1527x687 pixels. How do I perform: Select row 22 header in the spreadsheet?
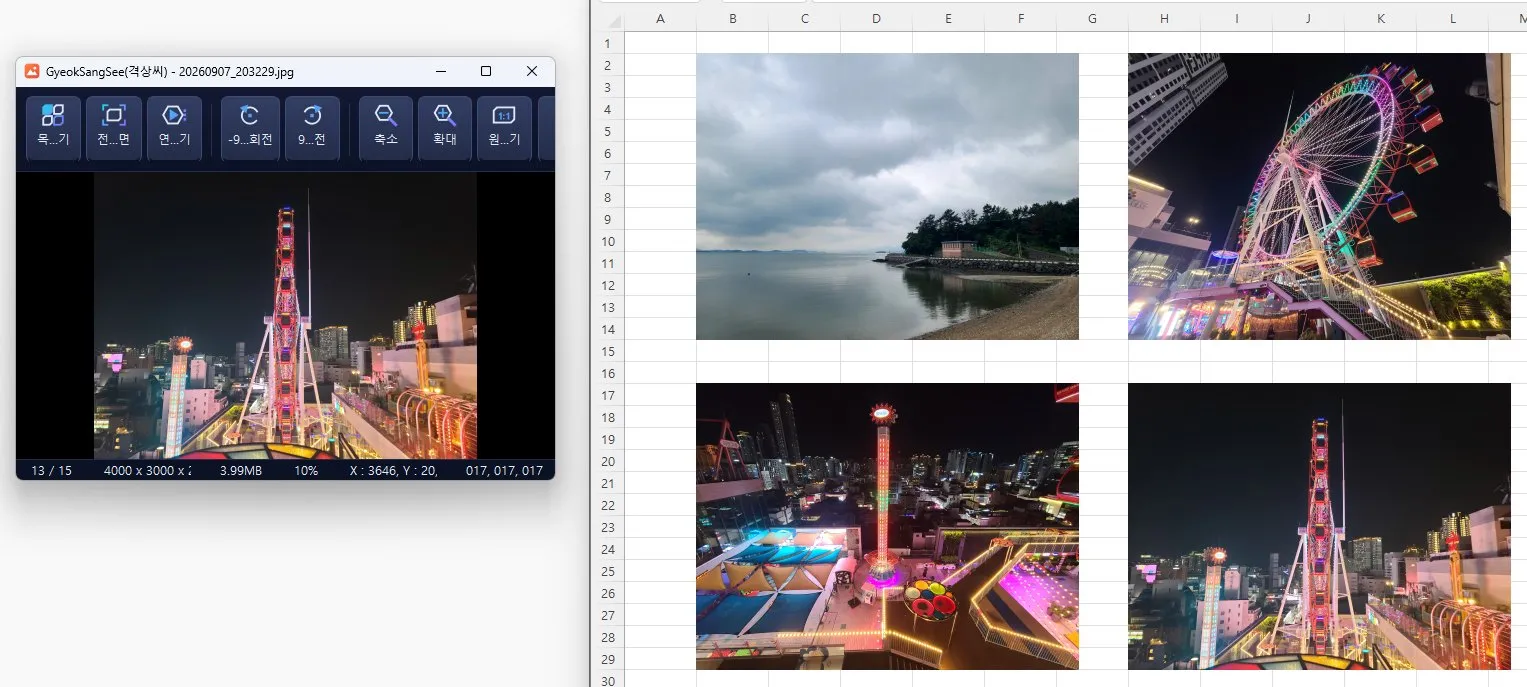coord(607,505)
